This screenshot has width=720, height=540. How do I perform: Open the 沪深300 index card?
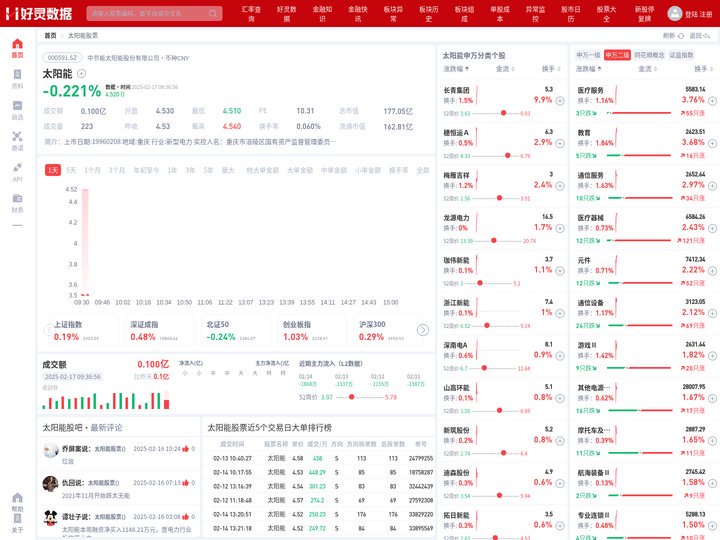click(386, 330)
